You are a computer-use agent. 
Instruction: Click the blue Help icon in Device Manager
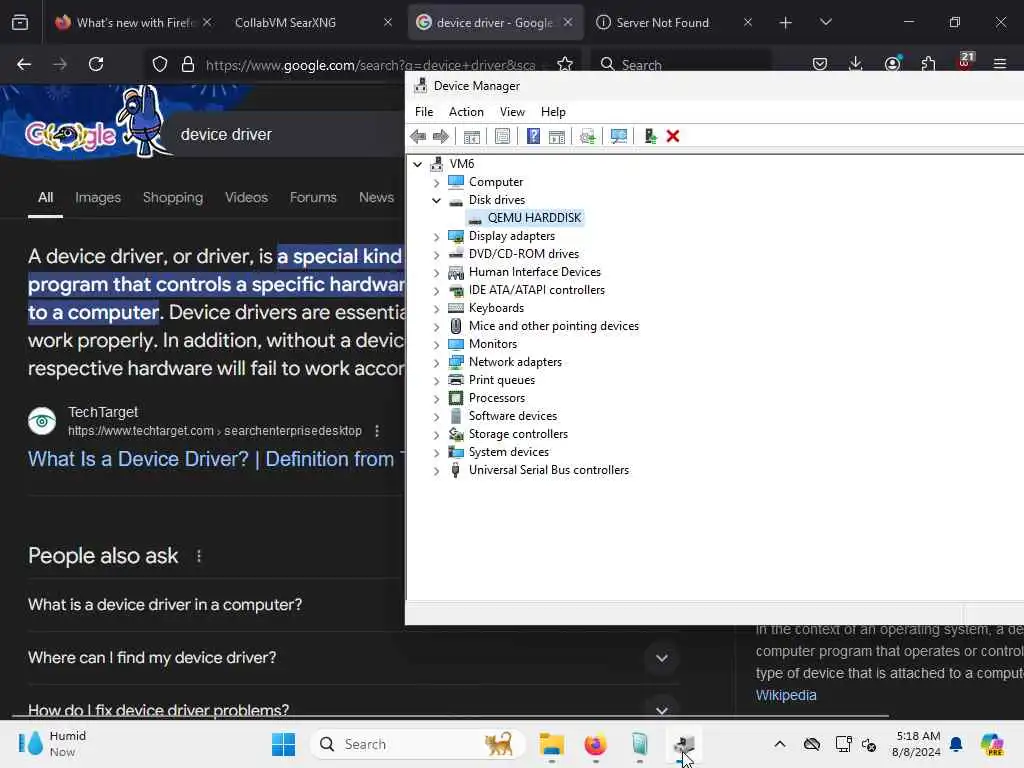(x=534, y=136)
